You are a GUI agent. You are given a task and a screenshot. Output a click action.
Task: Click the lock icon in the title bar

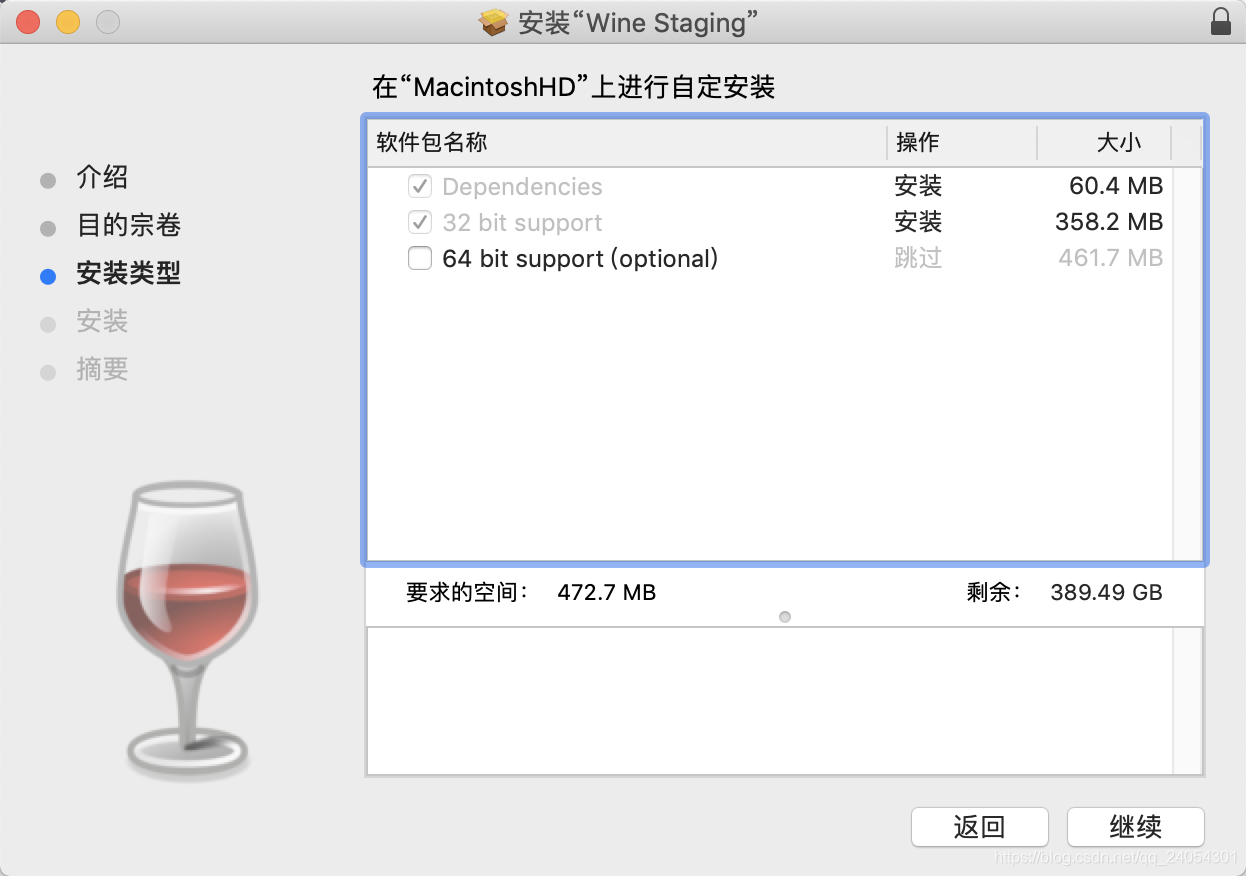[1220, 22]
